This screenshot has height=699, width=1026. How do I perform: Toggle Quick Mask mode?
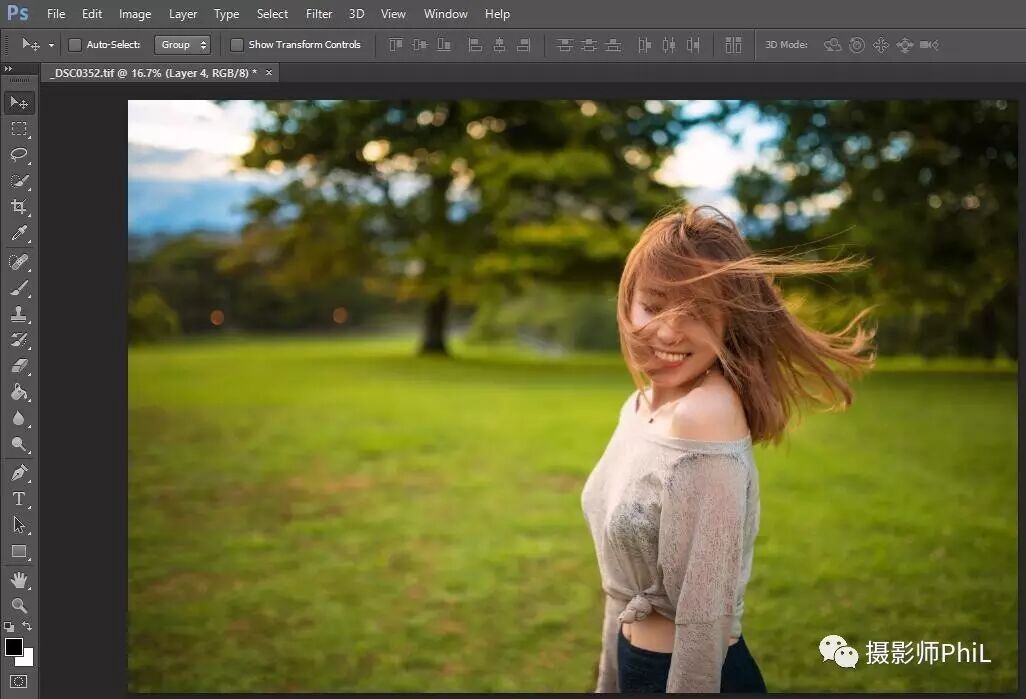point(19,682)
